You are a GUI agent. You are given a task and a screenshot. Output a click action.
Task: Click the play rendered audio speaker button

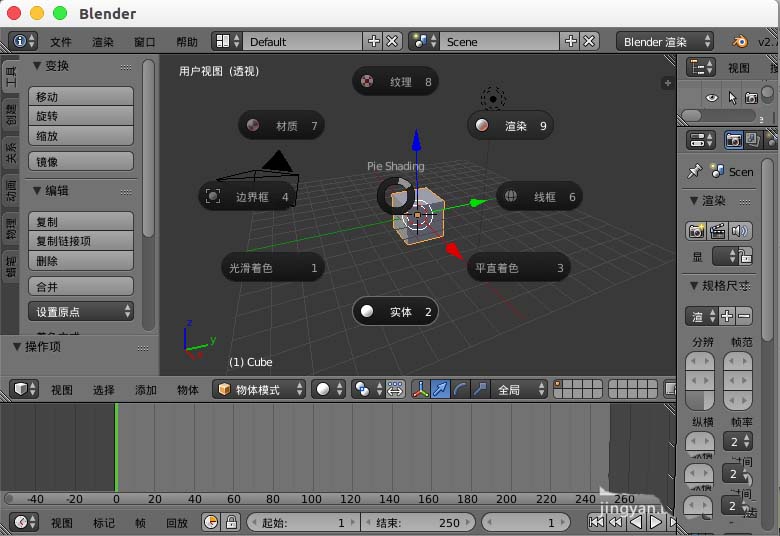740,230
